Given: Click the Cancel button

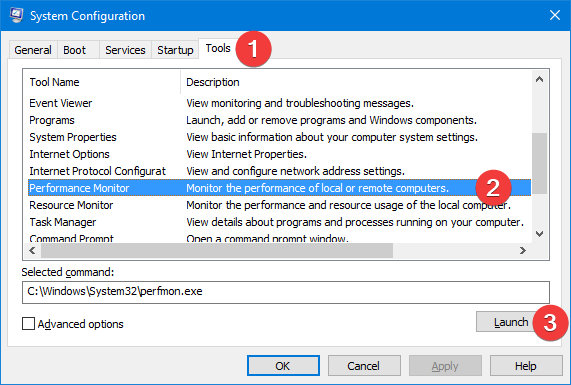Looking at the screenshot, I should (364, 366).
